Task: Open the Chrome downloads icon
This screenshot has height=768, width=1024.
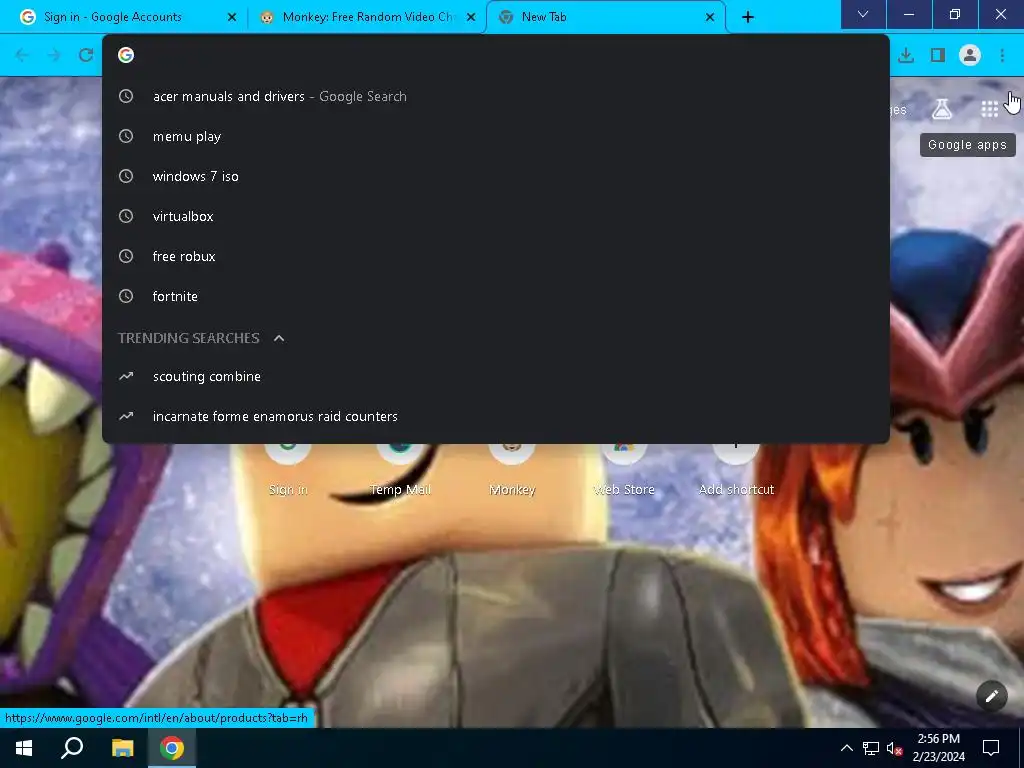Action: coord(906,56)
